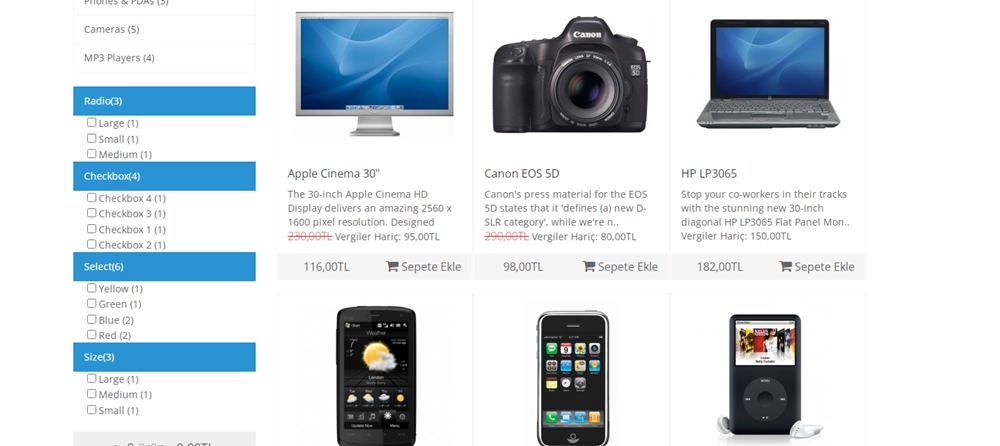Collapse the Radio(3) filter header

(x=165, y=101)
